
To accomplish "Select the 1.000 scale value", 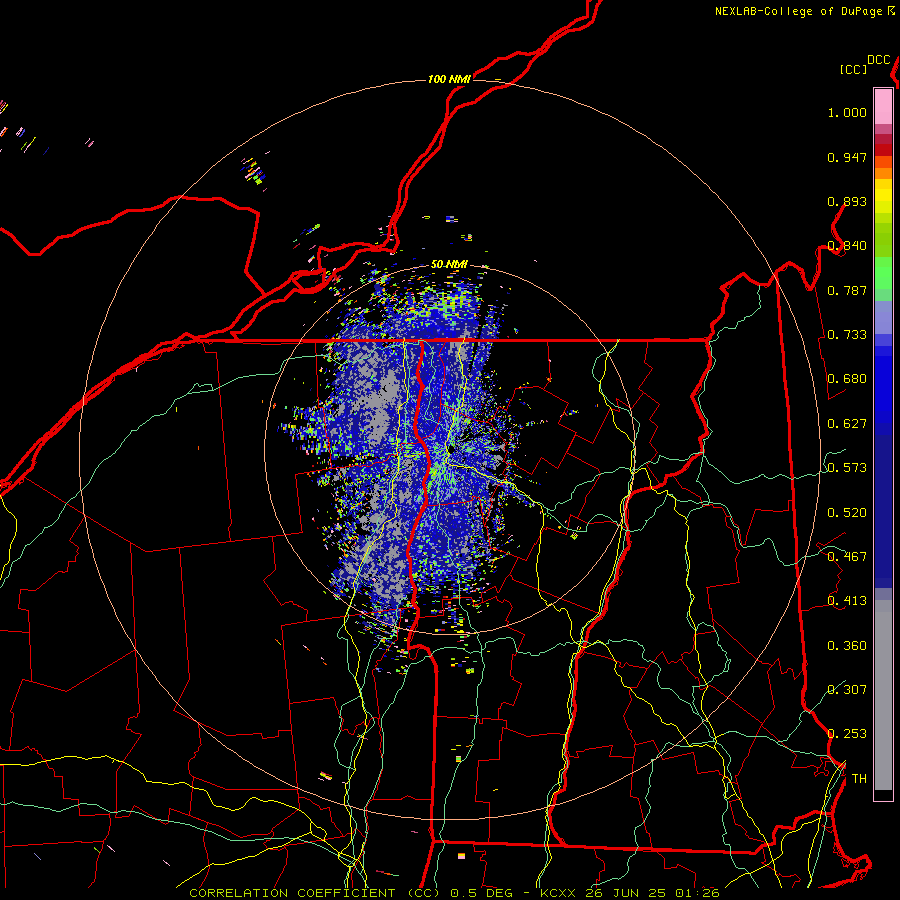I will tap(847, 112).
